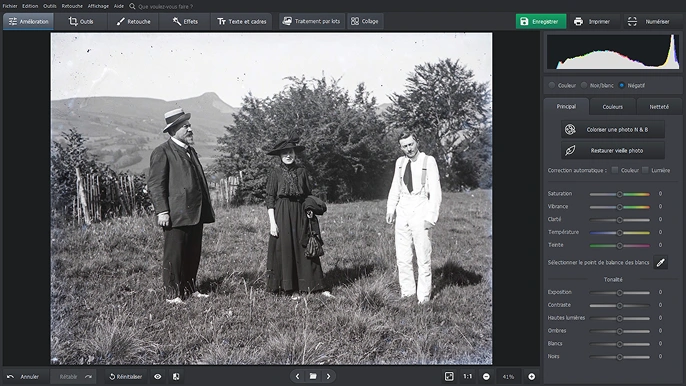This screenshot has width=686, height=386.
Task: Click the 41% zoom value
Action: (508, 376)
